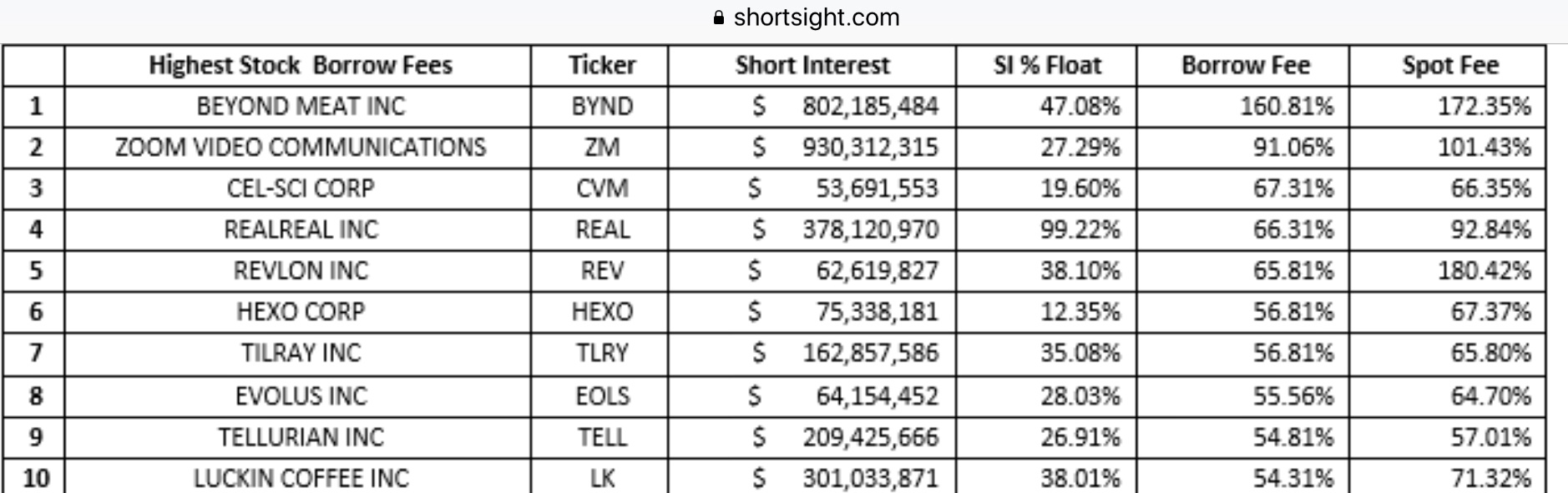Click the TELL ticker cell

point(601,437)
